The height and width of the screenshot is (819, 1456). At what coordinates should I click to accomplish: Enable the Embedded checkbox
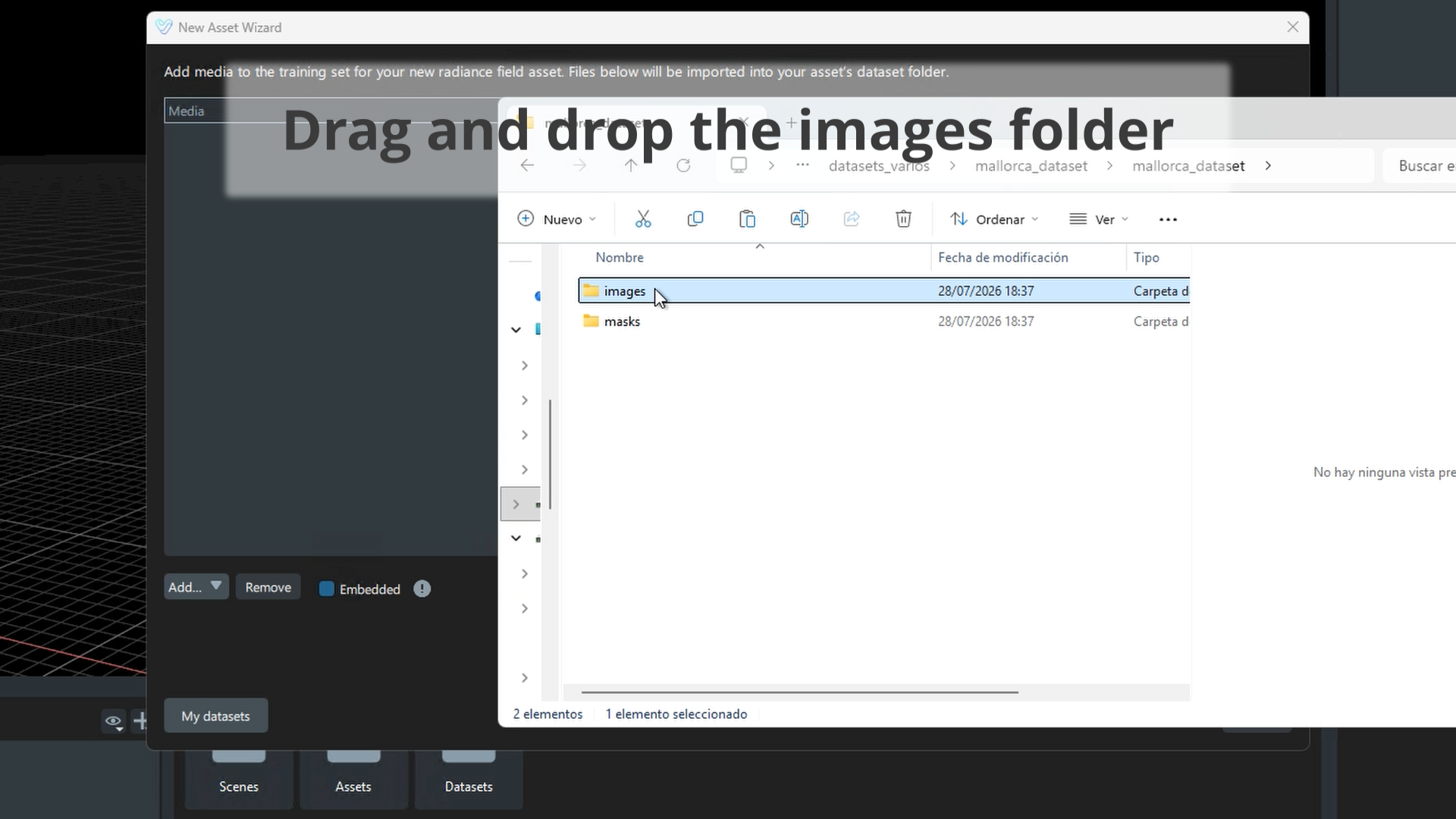[327, 589]
